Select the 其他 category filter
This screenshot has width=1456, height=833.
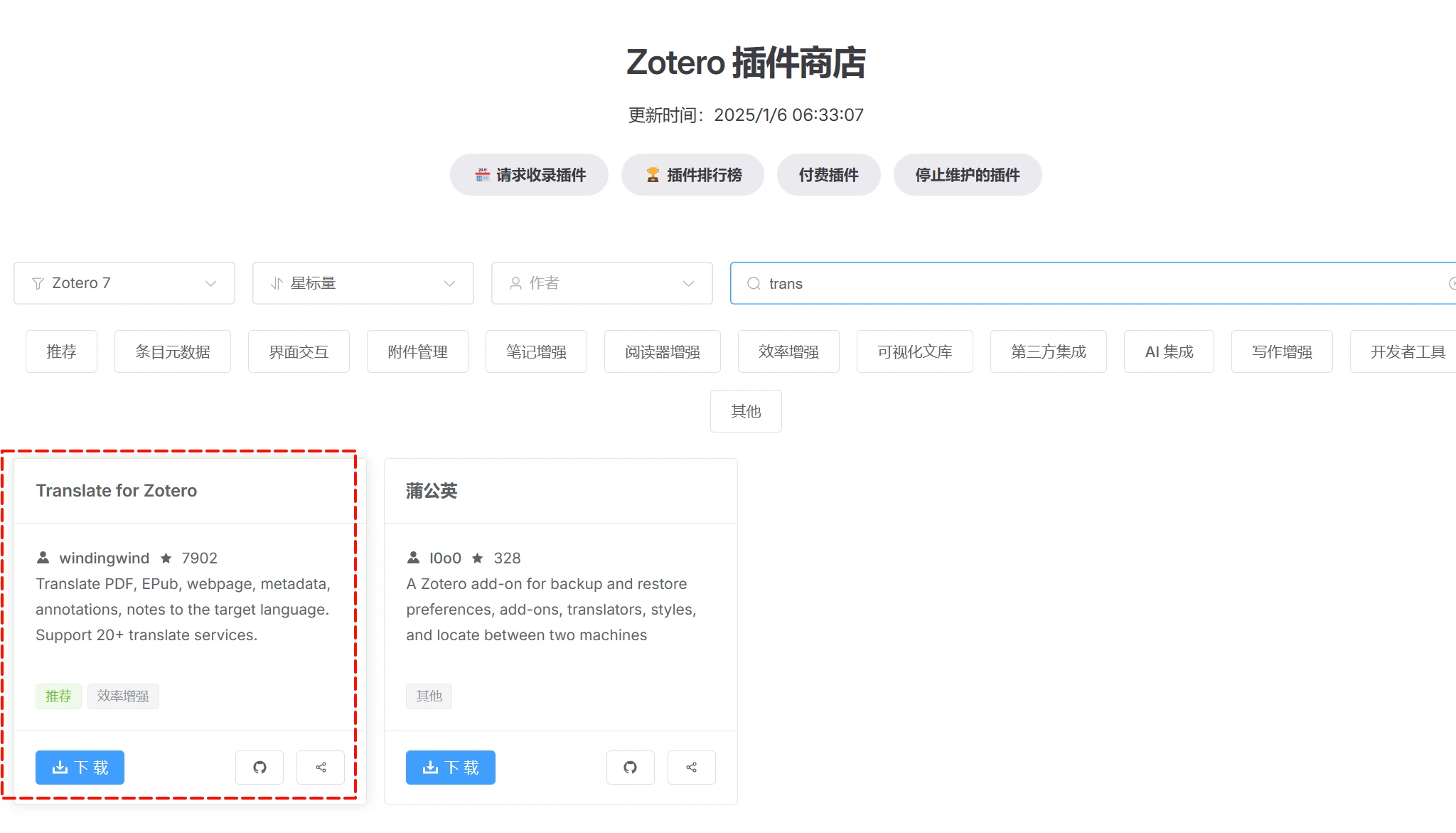pos(746,411)
